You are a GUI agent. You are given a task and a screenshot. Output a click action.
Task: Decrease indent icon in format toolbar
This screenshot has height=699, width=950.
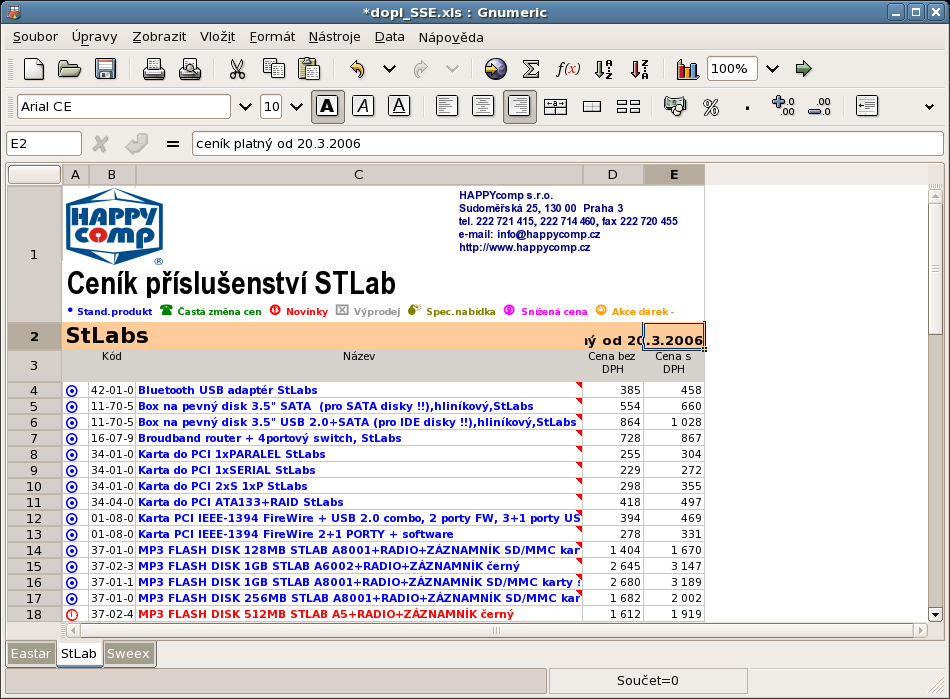[x=867, y=107]
